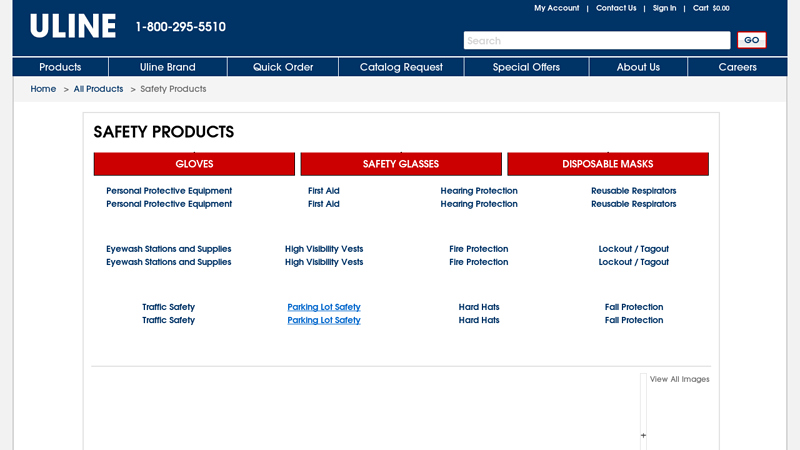Click the red SAFETY GLASSES button
The width and height of the screenshot is (800, 450).
click(401, 164)
